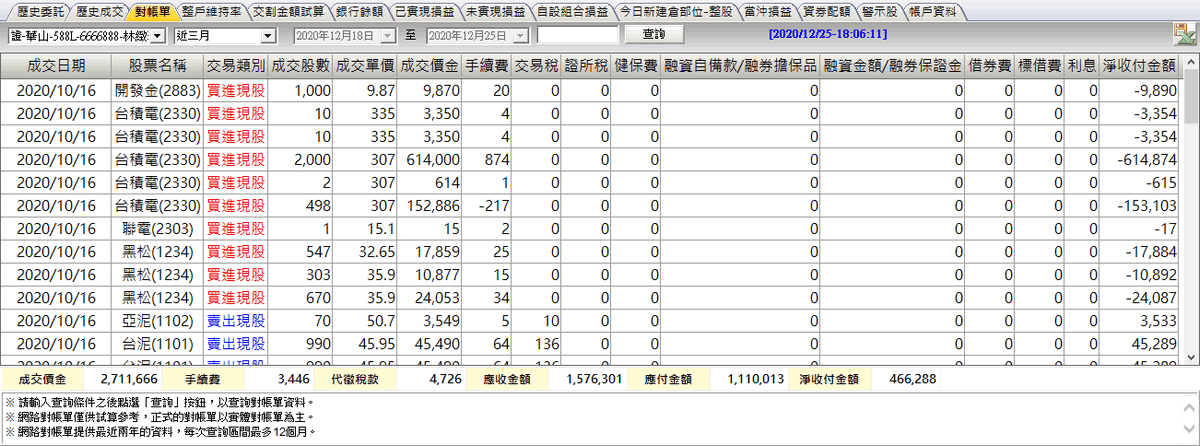The width and height of the screenshot is (1200, 446).
Task: Click the 淨收付金額 column header
Action: click(x=1139, y=65)
